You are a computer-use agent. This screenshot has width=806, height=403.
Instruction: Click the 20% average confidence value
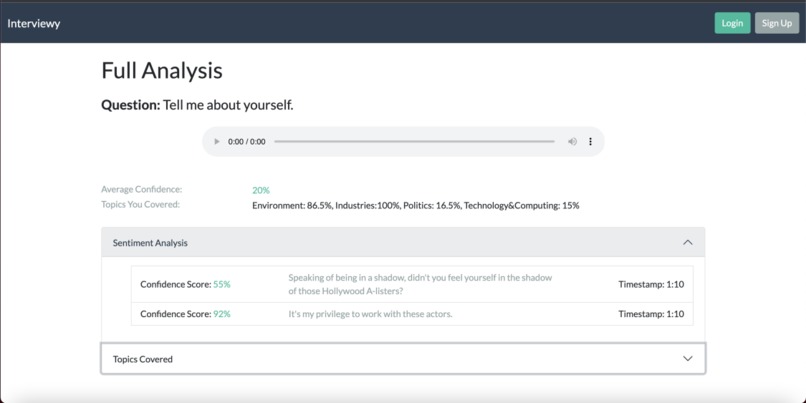[x=261, y=190]
